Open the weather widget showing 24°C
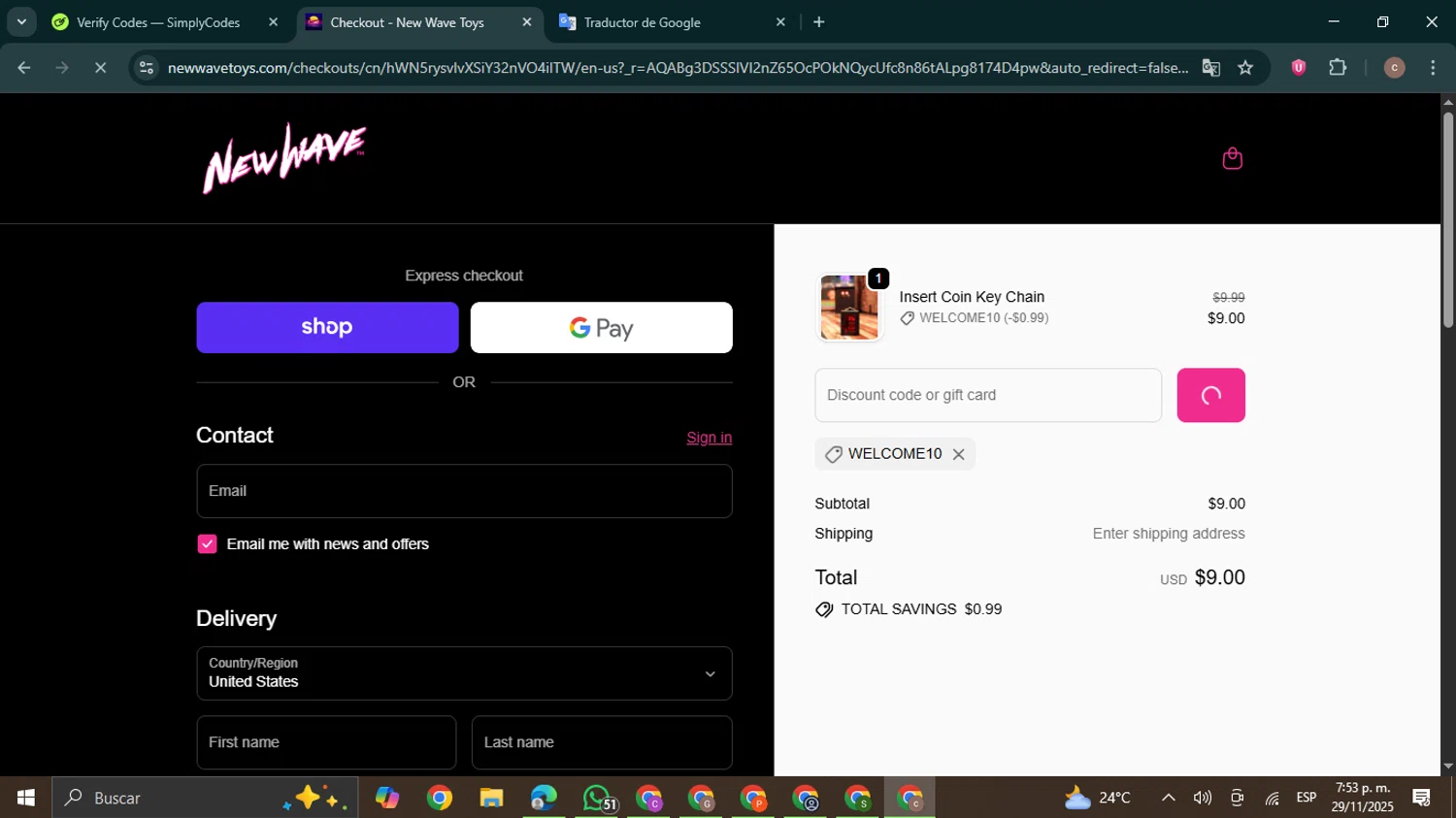 point(1098,798)
